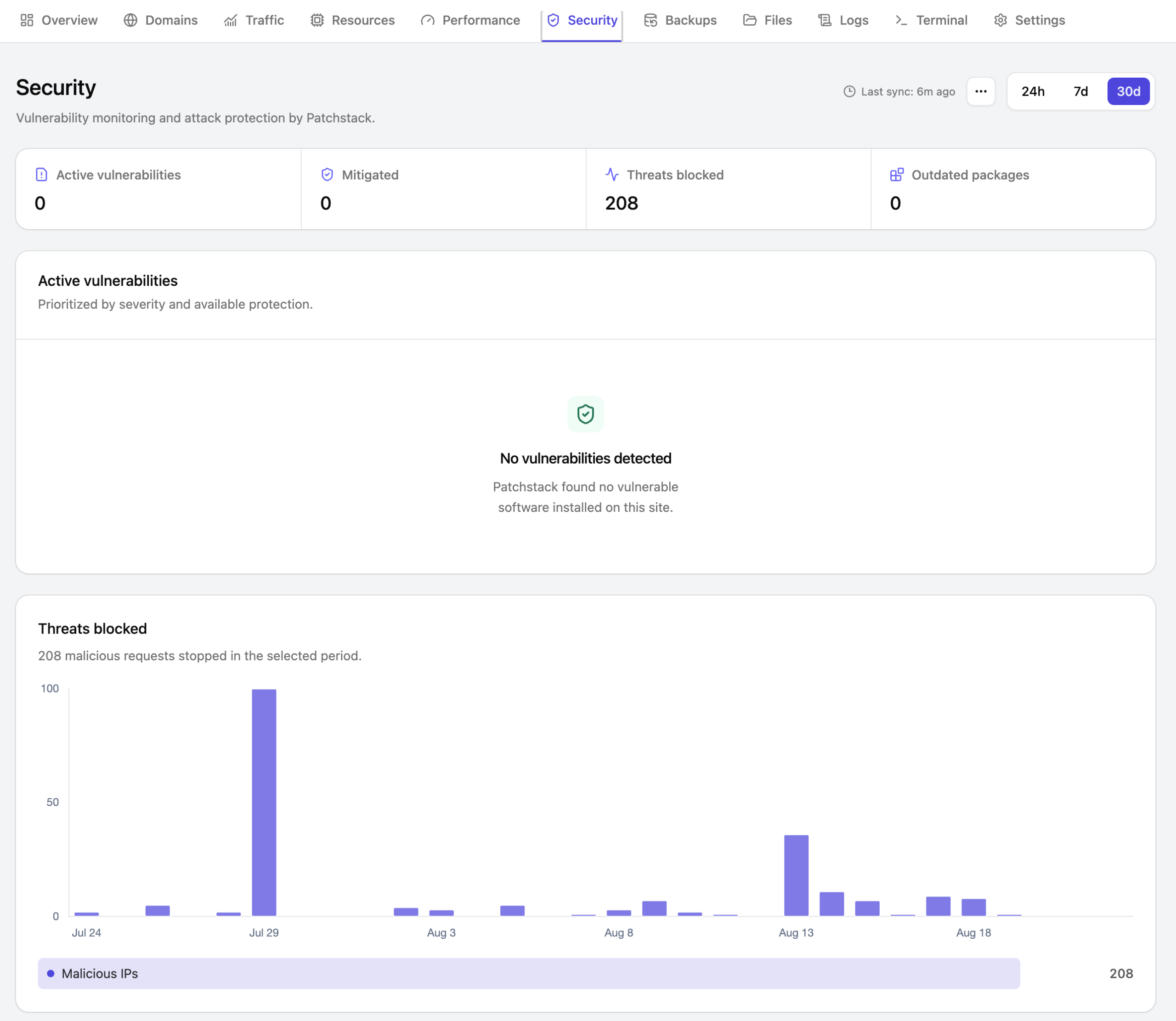Click the Backups database icon
Screen dimensions: 1176x1021
(x=650, y=21)
